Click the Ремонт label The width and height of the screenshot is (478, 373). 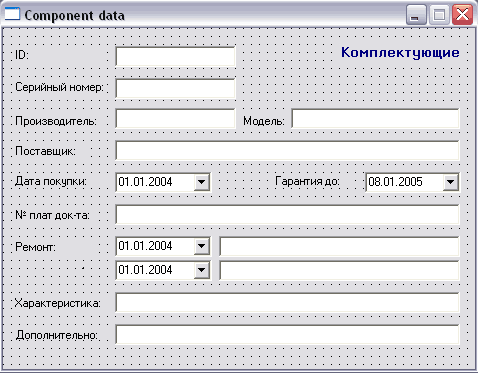35,247
